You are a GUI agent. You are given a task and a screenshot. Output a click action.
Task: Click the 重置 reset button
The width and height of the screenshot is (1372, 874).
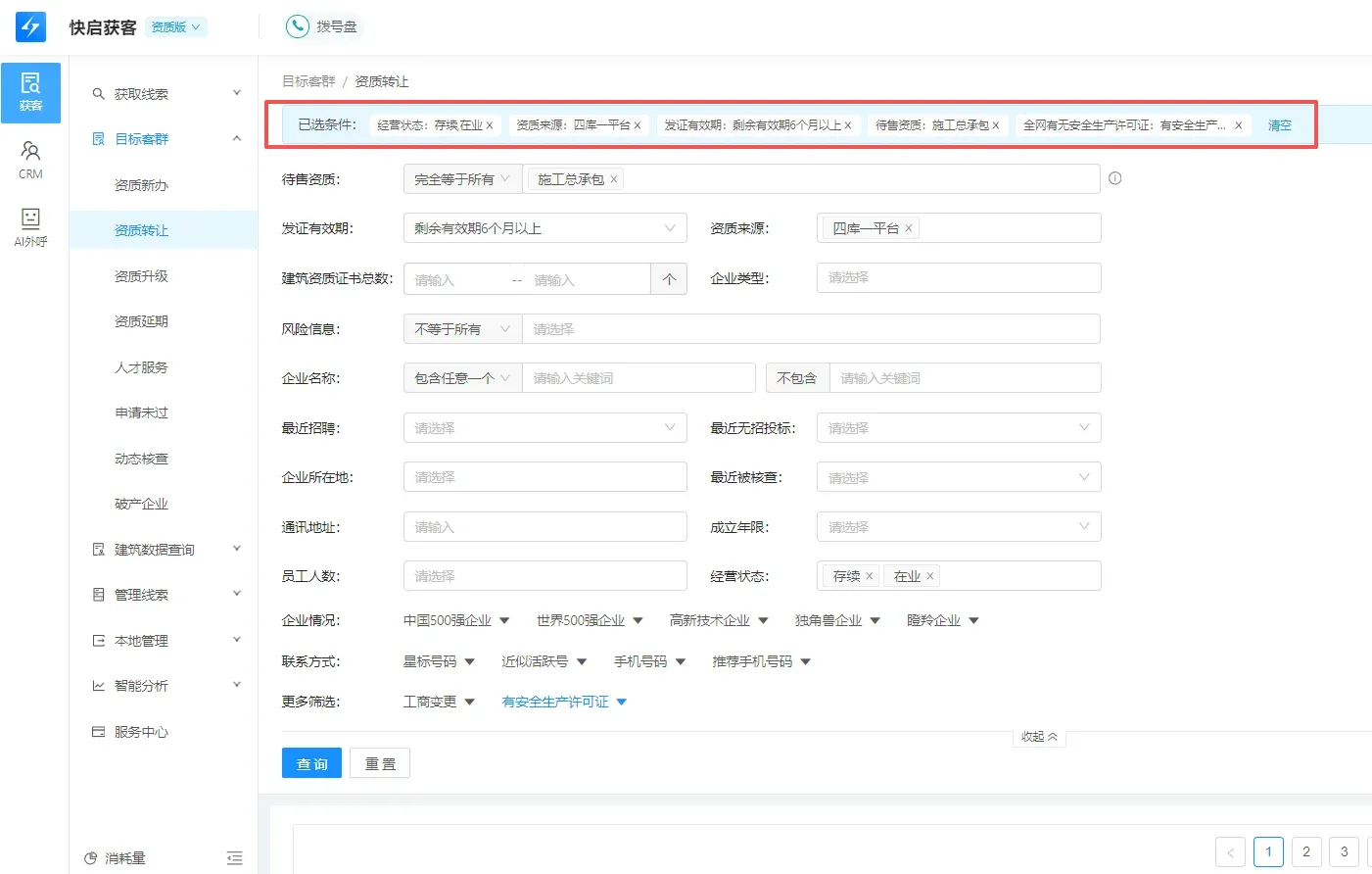point(380,763)
